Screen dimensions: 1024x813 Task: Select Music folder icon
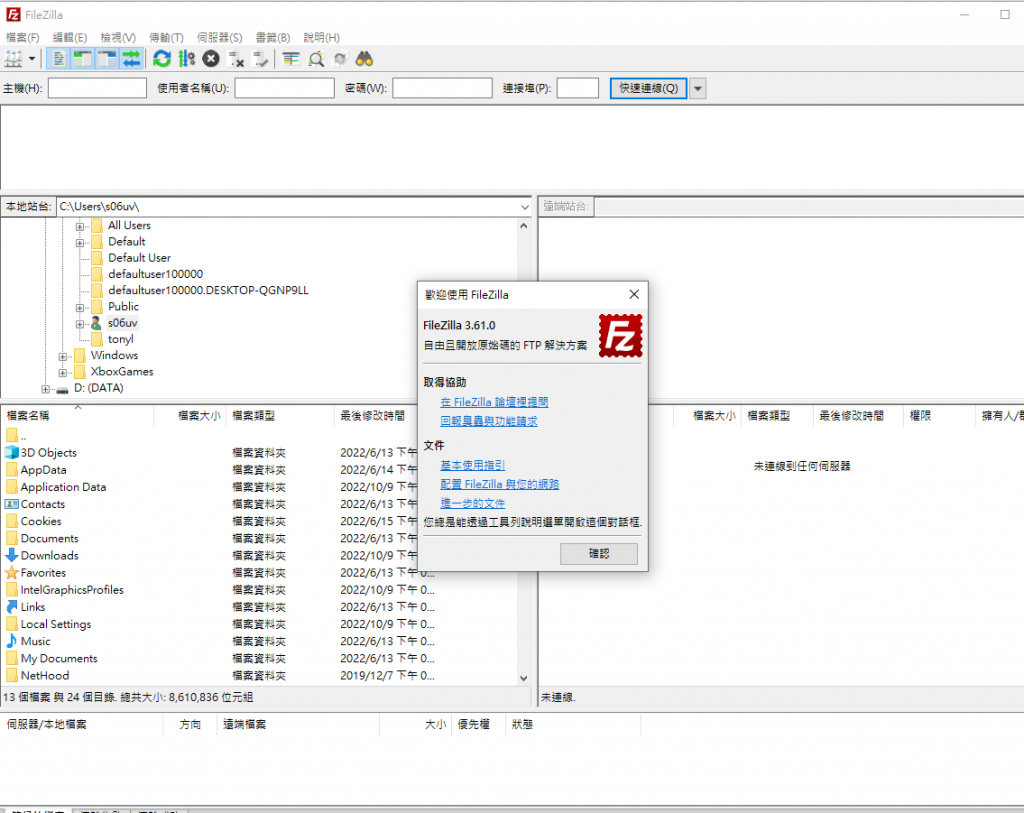(12, 641)
